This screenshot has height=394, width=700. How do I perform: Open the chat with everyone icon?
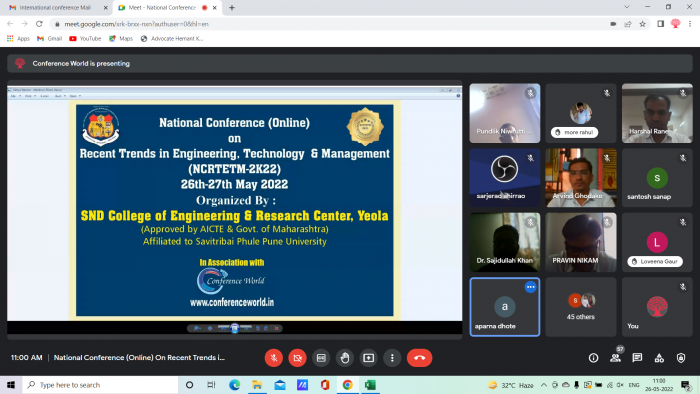click(637, 358)
